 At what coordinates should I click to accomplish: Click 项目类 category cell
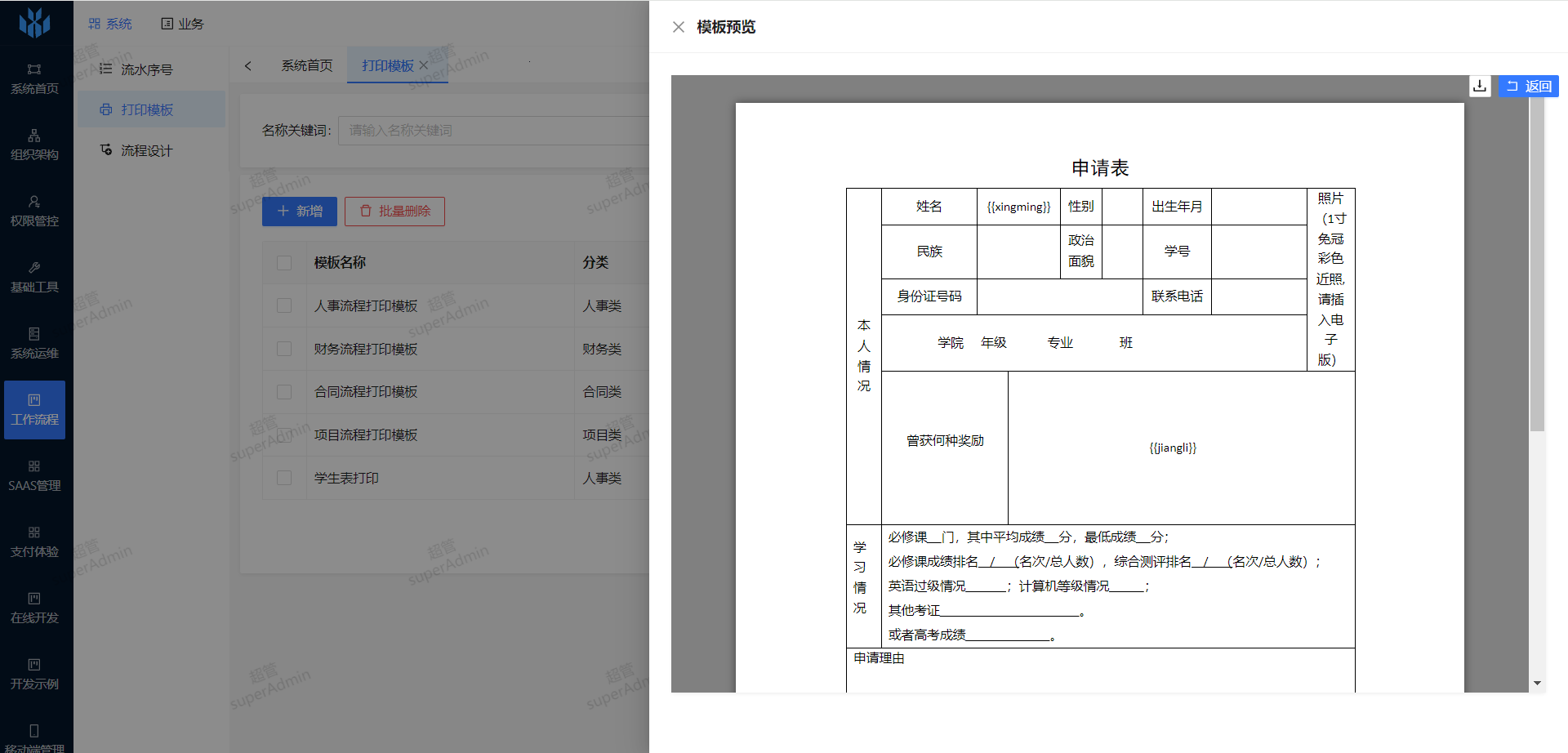point(602,434)
